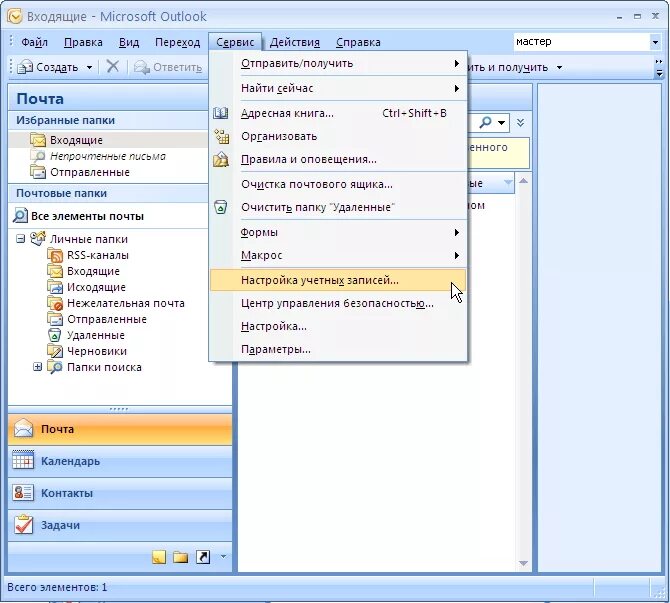The image size is (670, 603).
Task: Click the search magnifier icon in message pane
Action: coord(486,123)
